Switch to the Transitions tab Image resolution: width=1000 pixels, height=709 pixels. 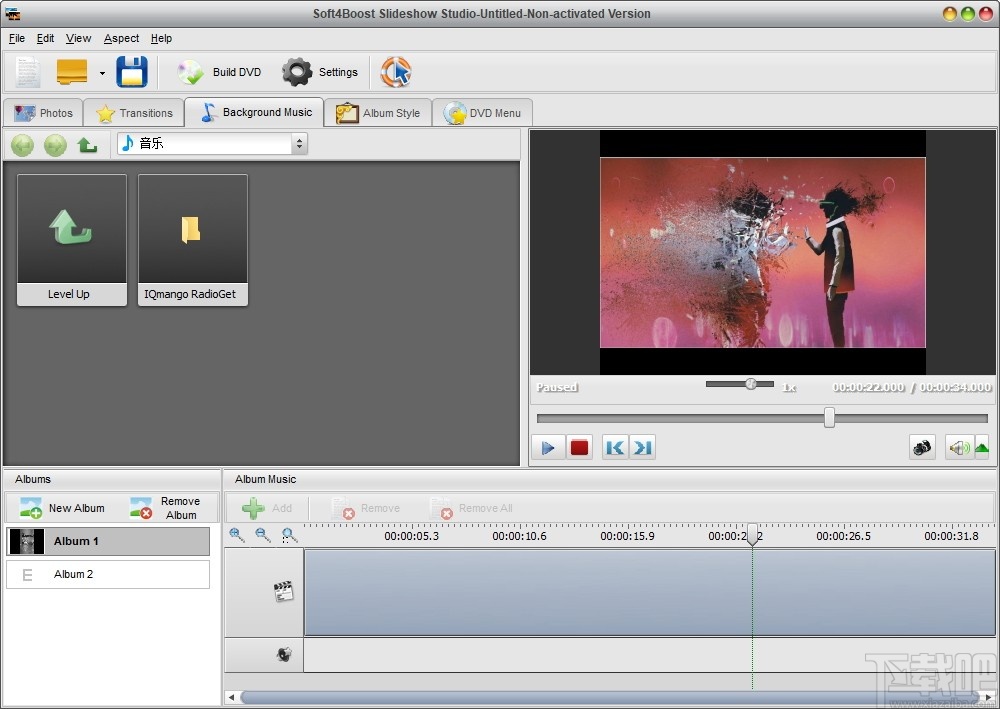point(133,113)
